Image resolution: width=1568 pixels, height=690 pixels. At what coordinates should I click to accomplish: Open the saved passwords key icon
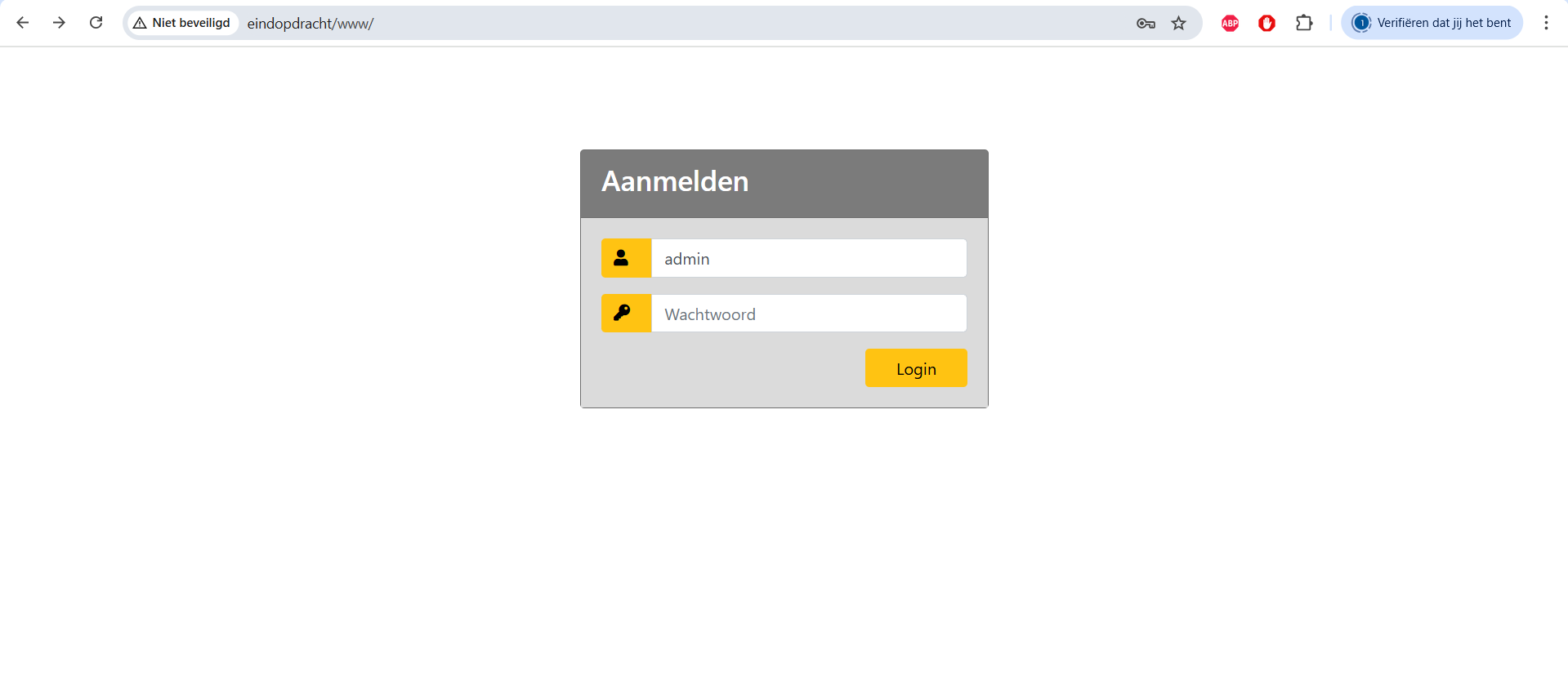1146,24
